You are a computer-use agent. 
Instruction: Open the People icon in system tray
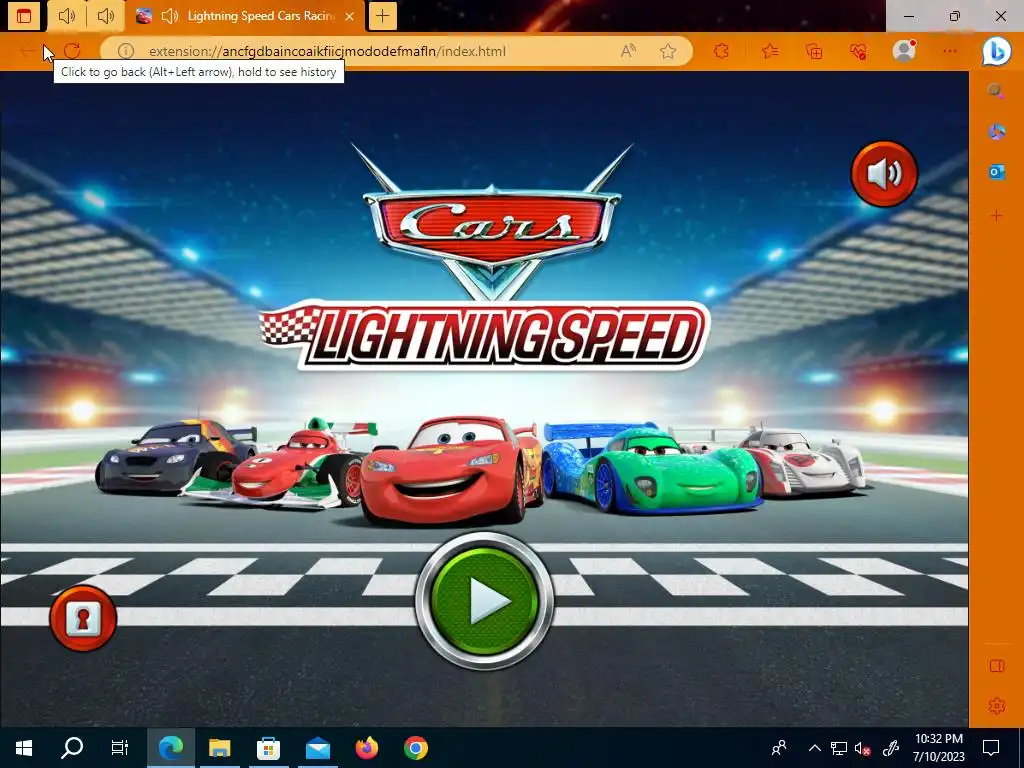778,748
